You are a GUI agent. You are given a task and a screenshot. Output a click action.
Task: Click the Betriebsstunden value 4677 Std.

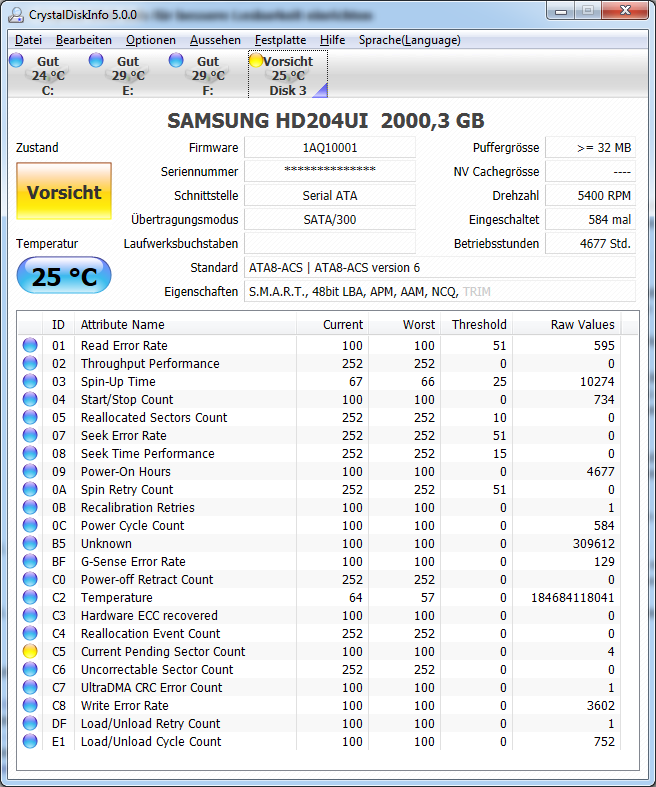coord(590,243)
